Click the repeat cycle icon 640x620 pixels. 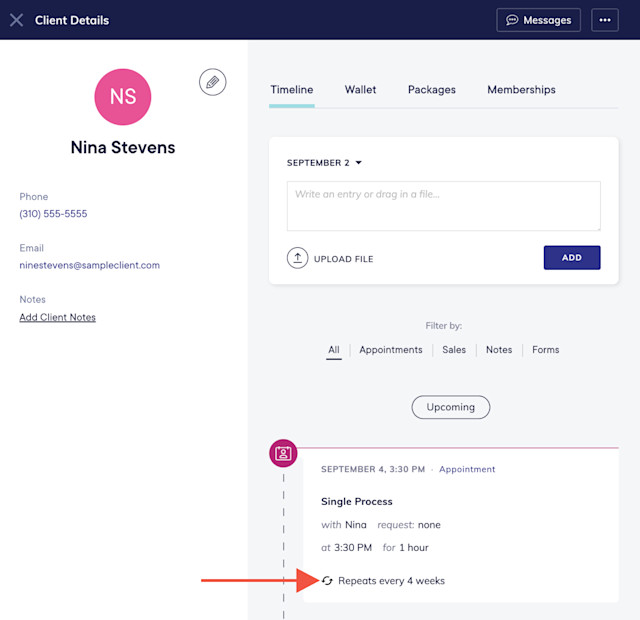pyautogui.click(x=327, y=580)
